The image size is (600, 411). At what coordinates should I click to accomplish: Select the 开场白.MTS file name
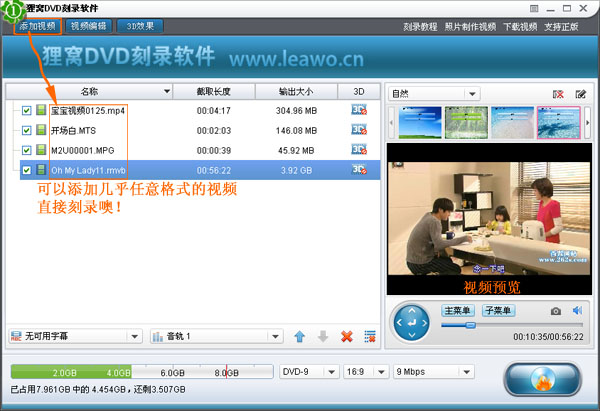coord(73,130)
